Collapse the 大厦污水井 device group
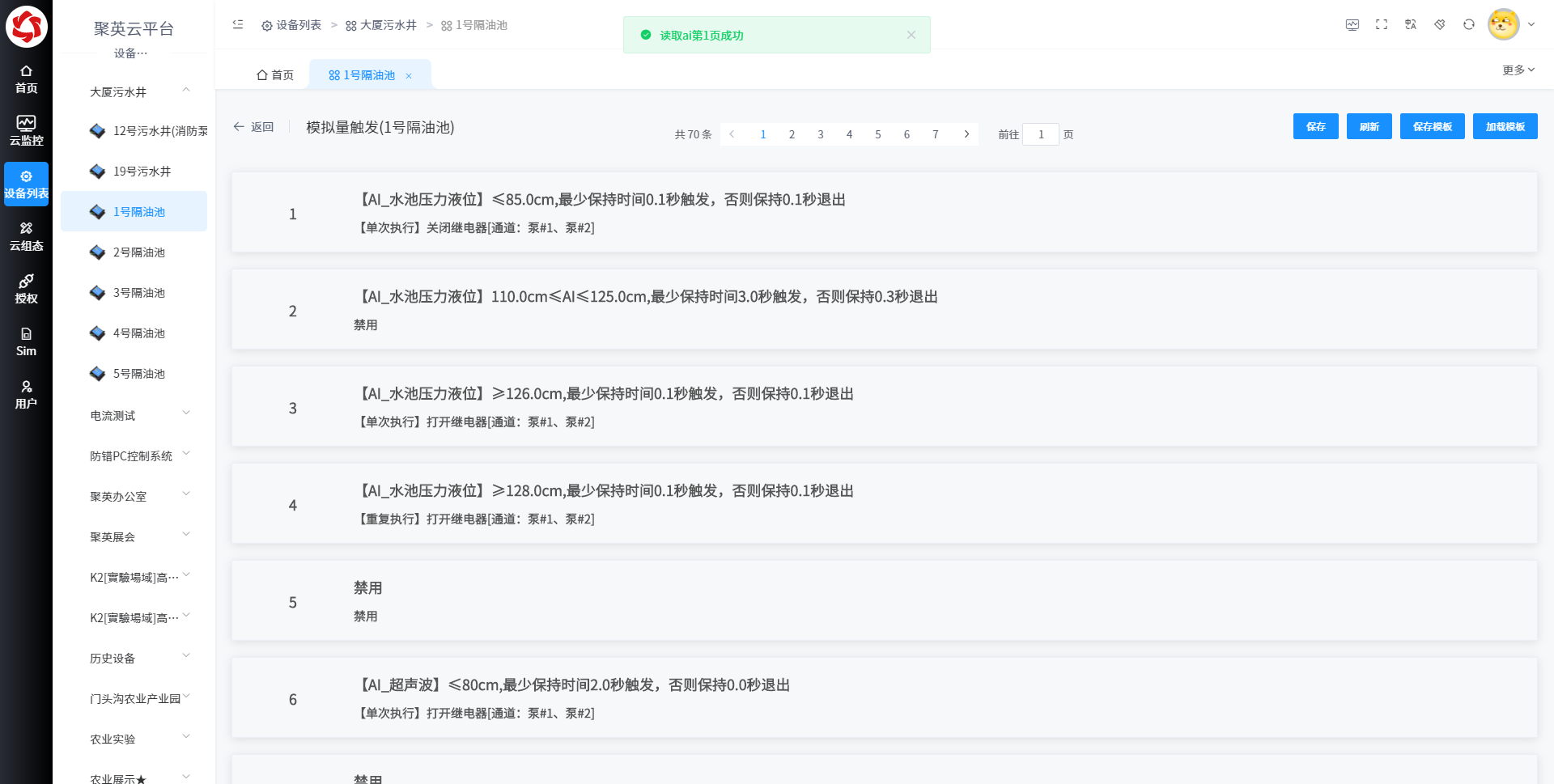Screen dimensions: 1554x784 pos(186,91)
